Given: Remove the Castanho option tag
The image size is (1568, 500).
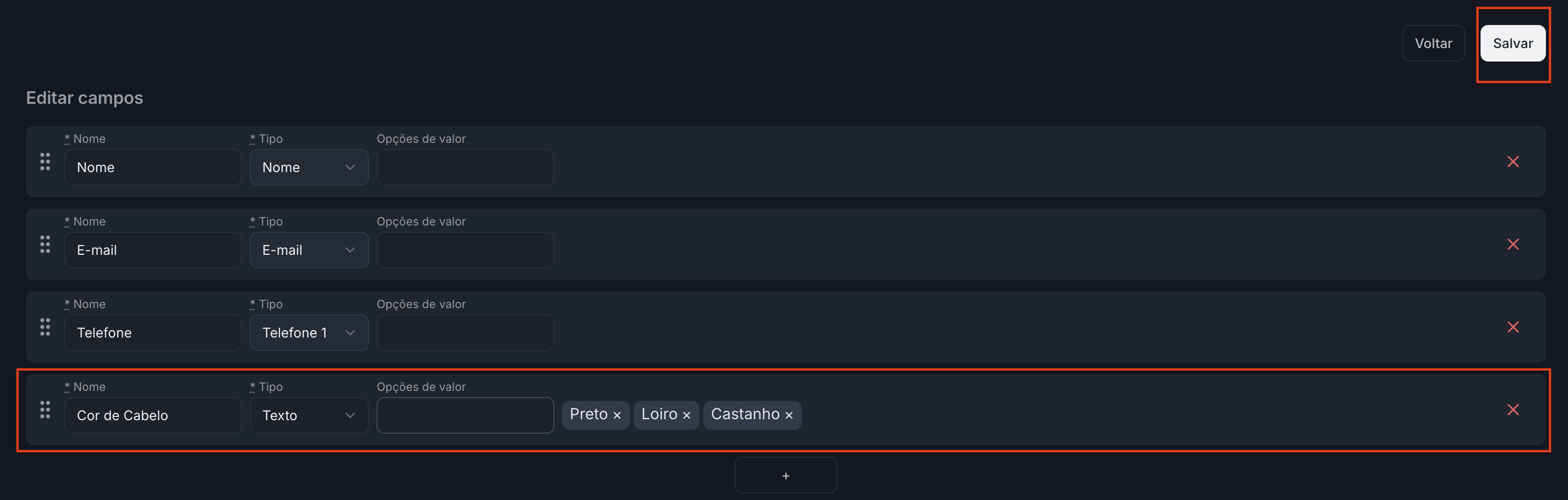Looking at the screenshot, I should click(789, 415).
